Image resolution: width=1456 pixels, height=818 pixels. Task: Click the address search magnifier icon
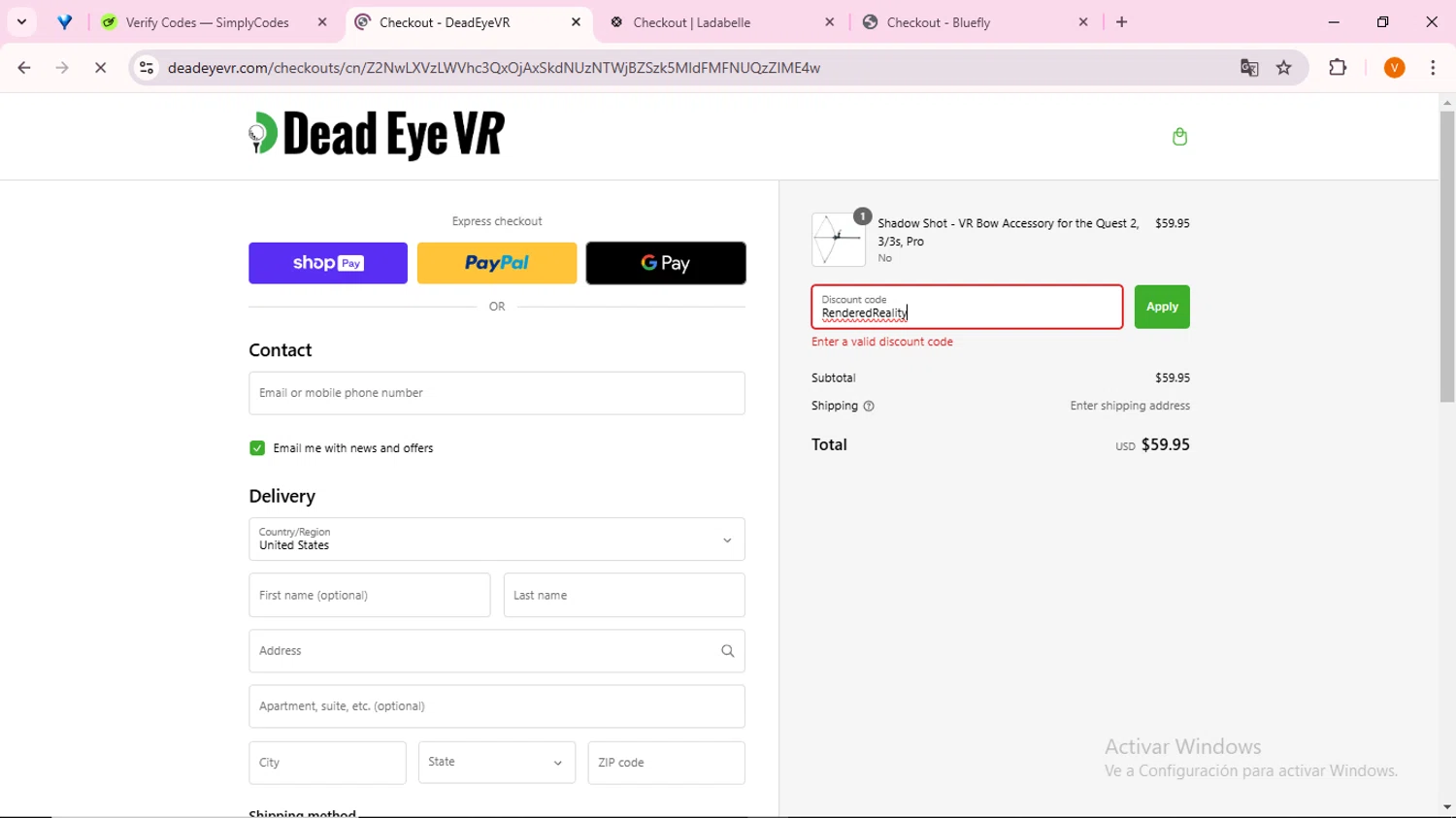click(x=727, y=651)
